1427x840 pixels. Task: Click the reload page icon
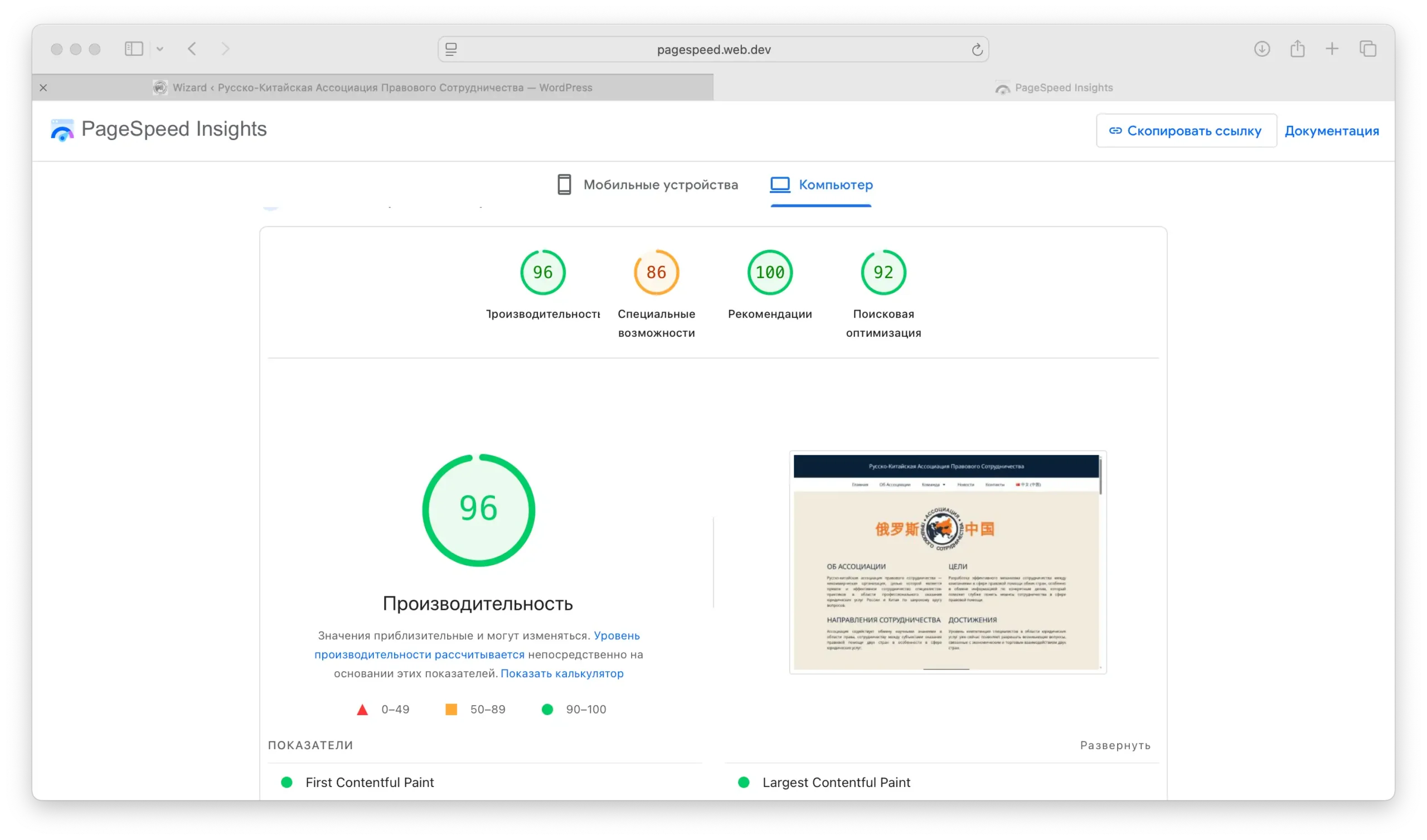(x=977, y=50)
